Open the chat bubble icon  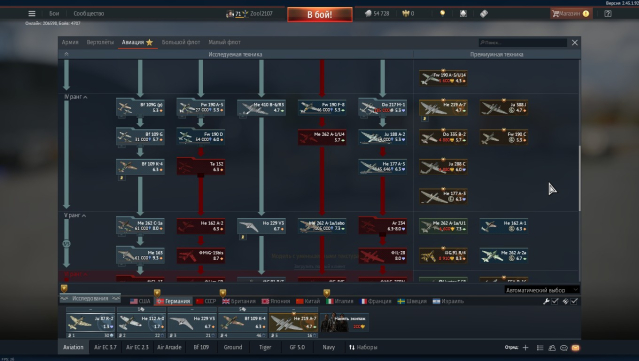[564, 348]
